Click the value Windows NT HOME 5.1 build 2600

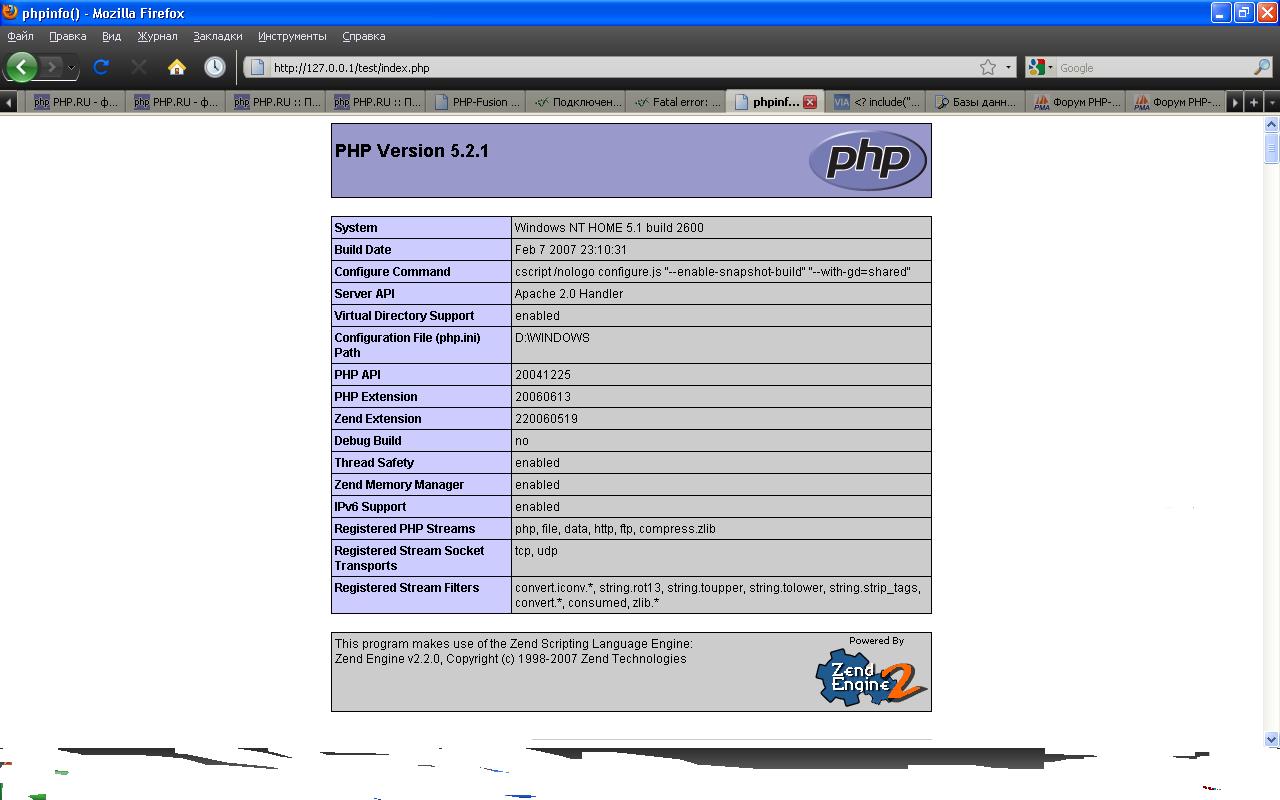click(609, 228)
